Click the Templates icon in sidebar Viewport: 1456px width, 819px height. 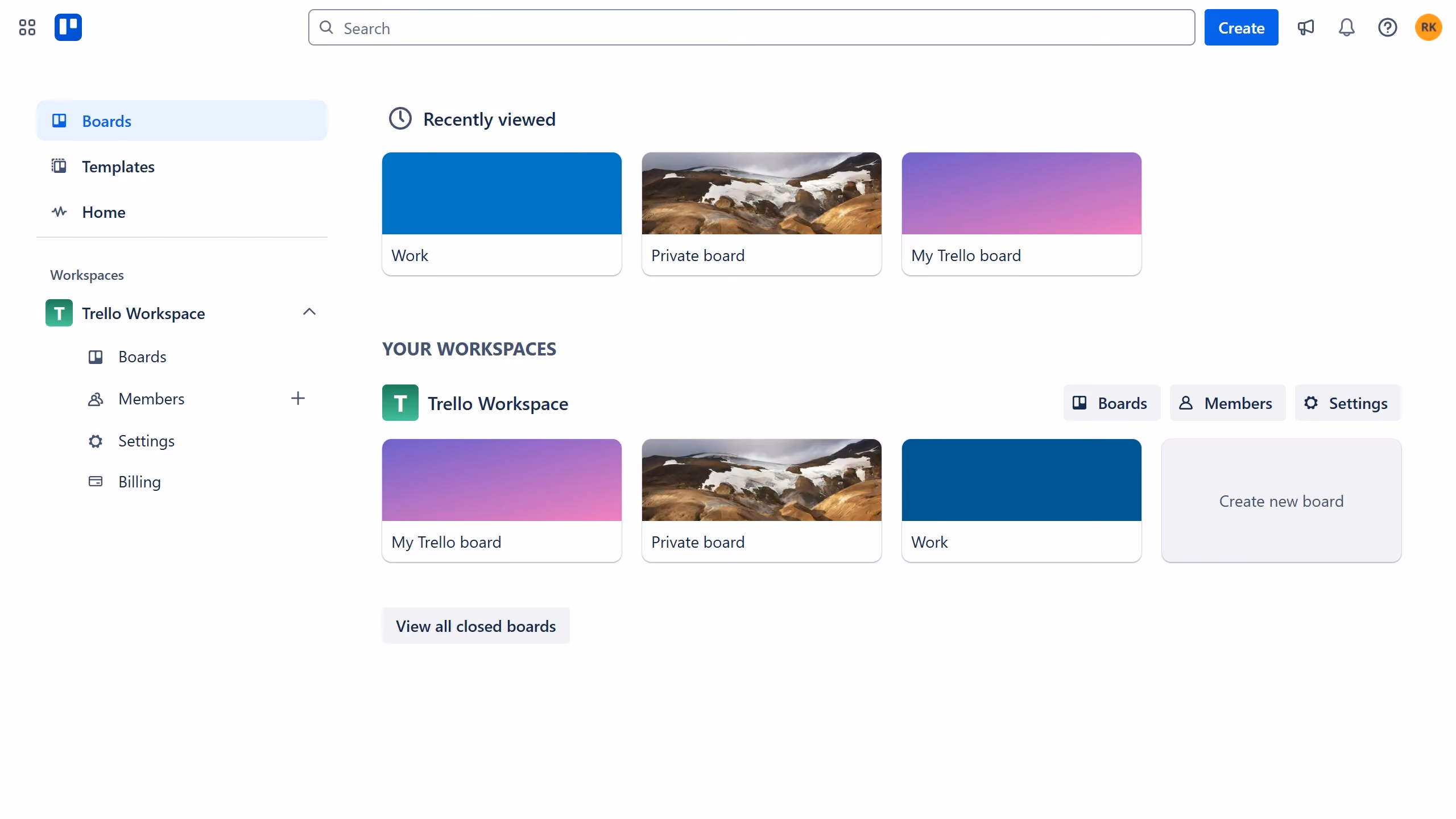pyautogui.click(x=59, y=166)
